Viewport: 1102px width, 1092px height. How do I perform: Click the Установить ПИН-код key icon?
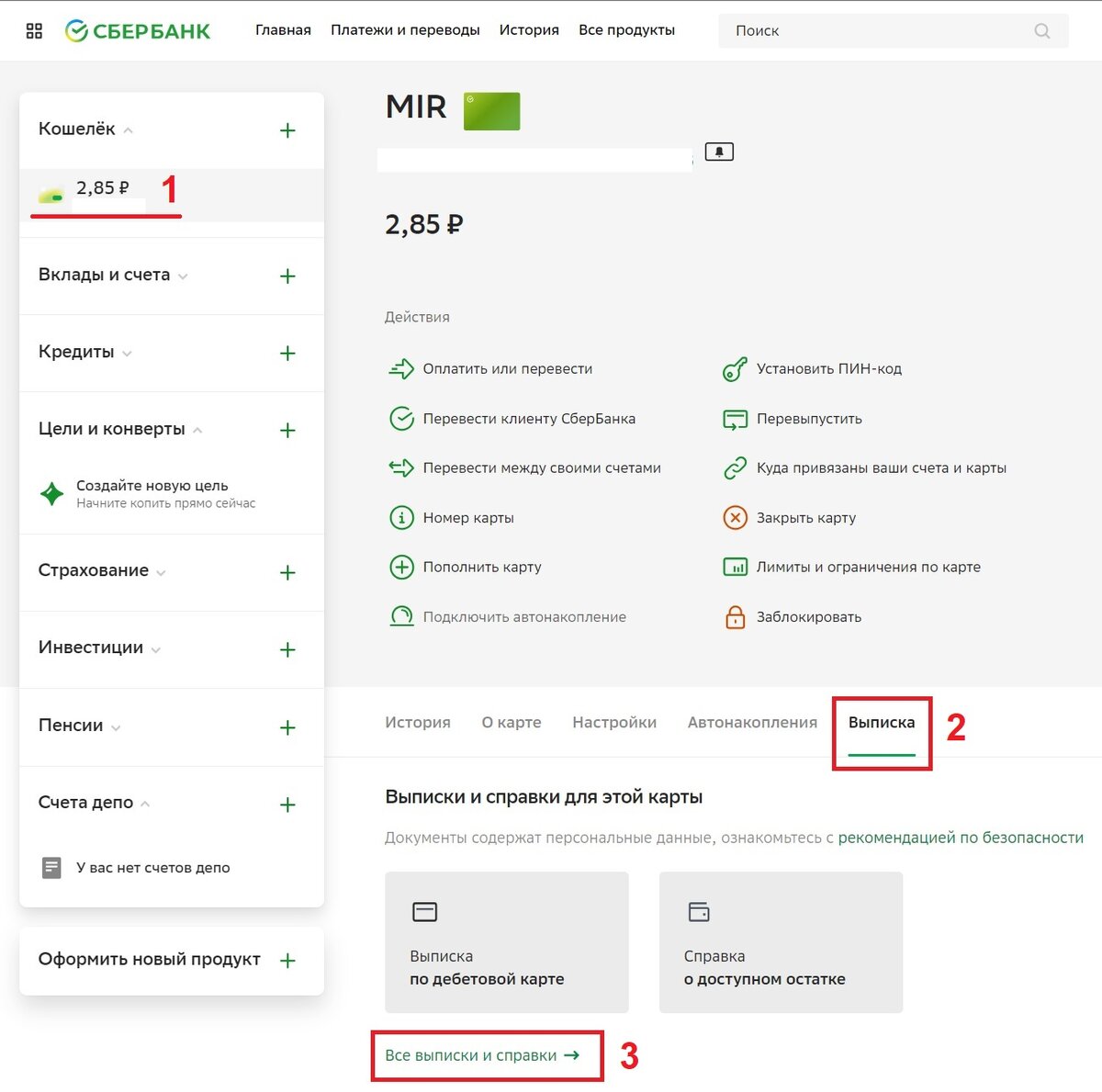[735, 369]
